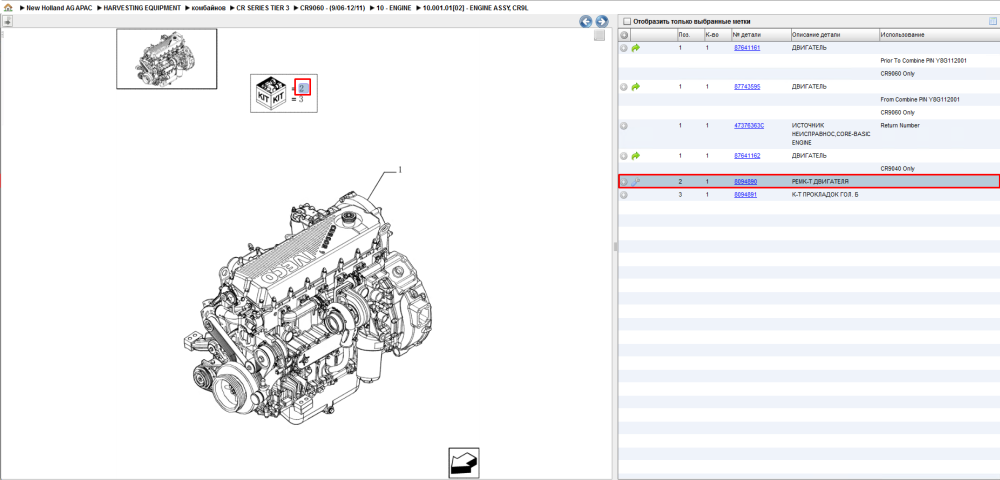Image resolution: width=1000 pixels, height=480 pixels.
Task: Click the KIT box icon in diagram
Action: [272, 94]
